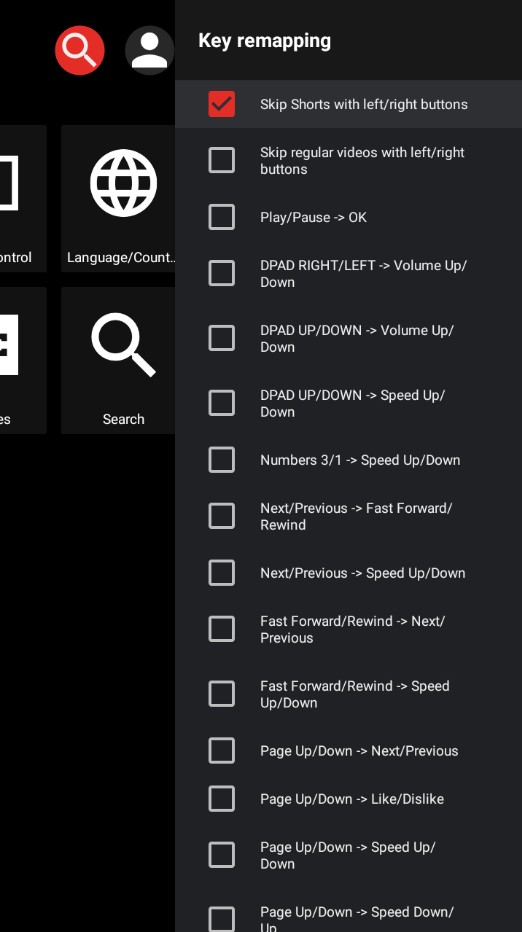Click the Key remapping panel title
Viewport: 522px width, 932px height.
(265, 41)
